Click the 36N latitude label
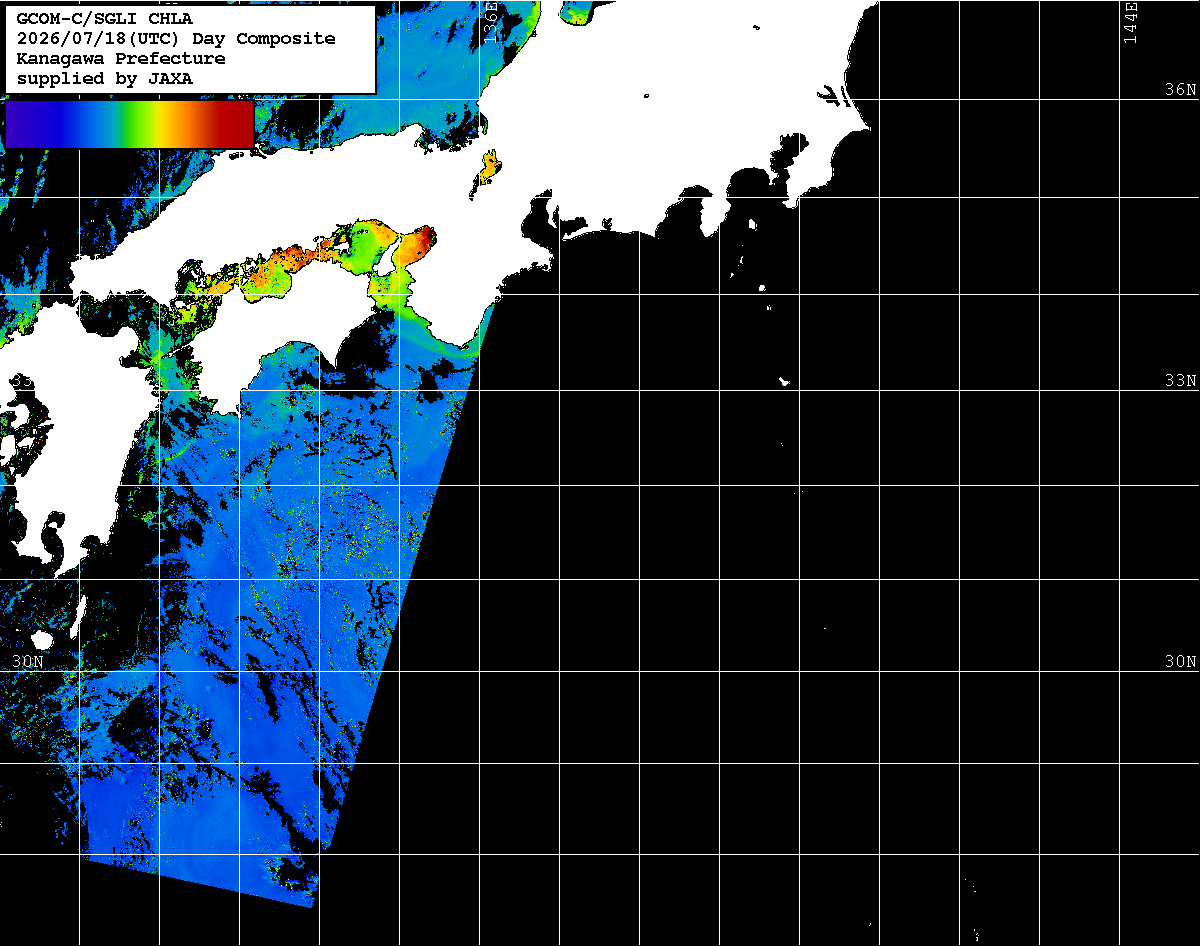 pyautogui.click(x=1180, y=89)
